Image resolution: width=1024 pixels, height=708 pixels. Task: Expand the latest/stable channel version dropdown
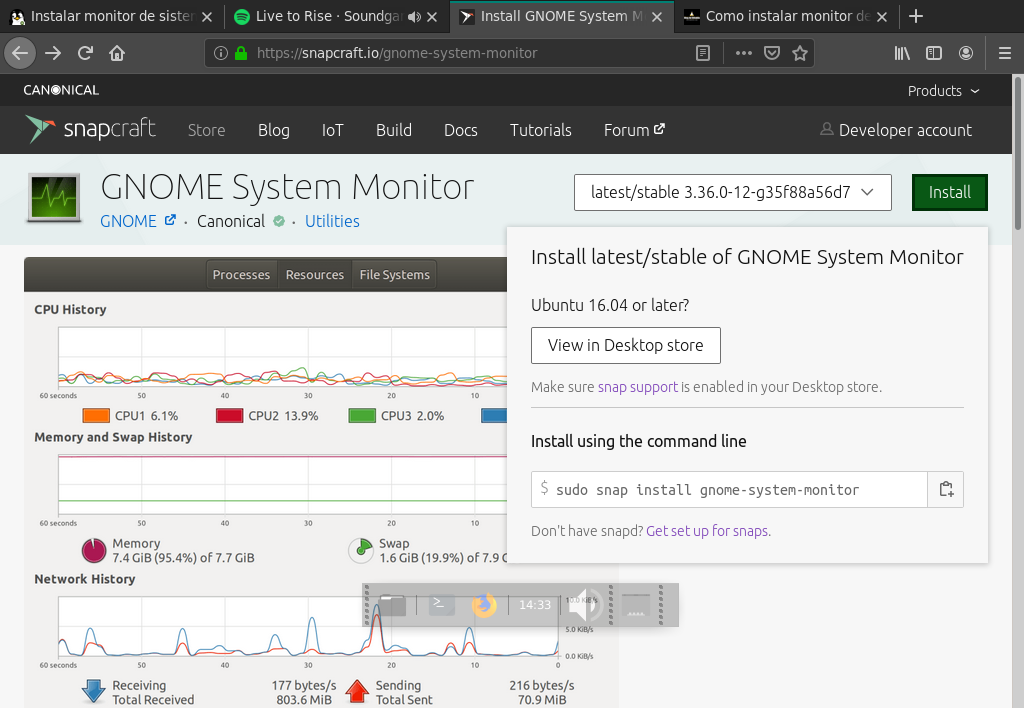733,192
